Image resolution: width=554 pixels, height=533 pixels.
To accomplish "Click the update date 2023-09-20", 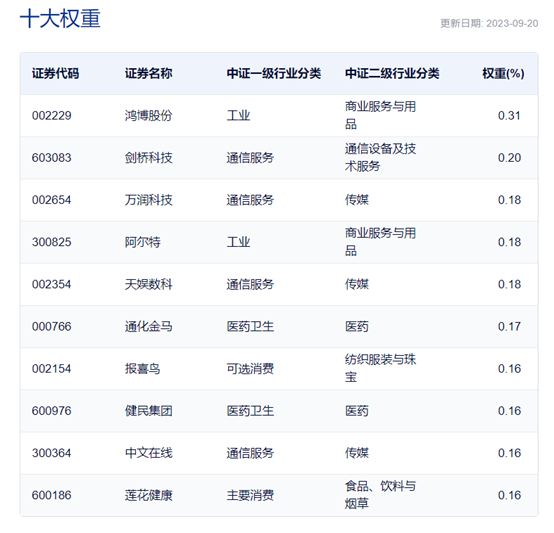I will 512,23.
